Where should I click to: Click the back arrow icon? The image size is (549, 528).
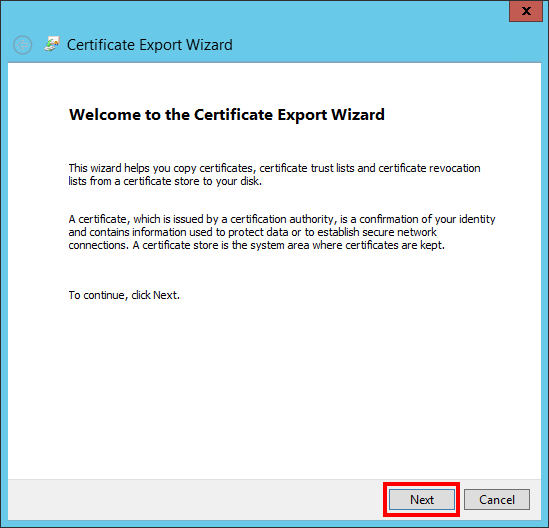(x=23, y=45)
